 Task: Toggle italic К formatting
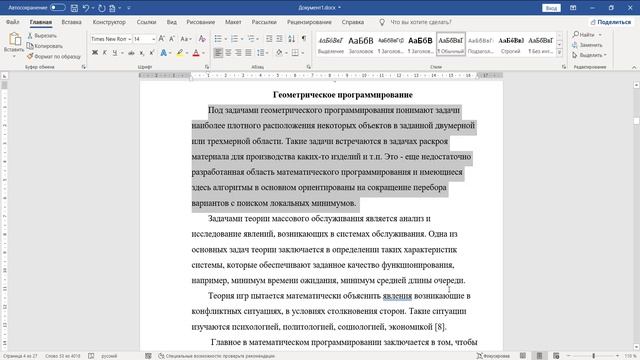point(104,53)
